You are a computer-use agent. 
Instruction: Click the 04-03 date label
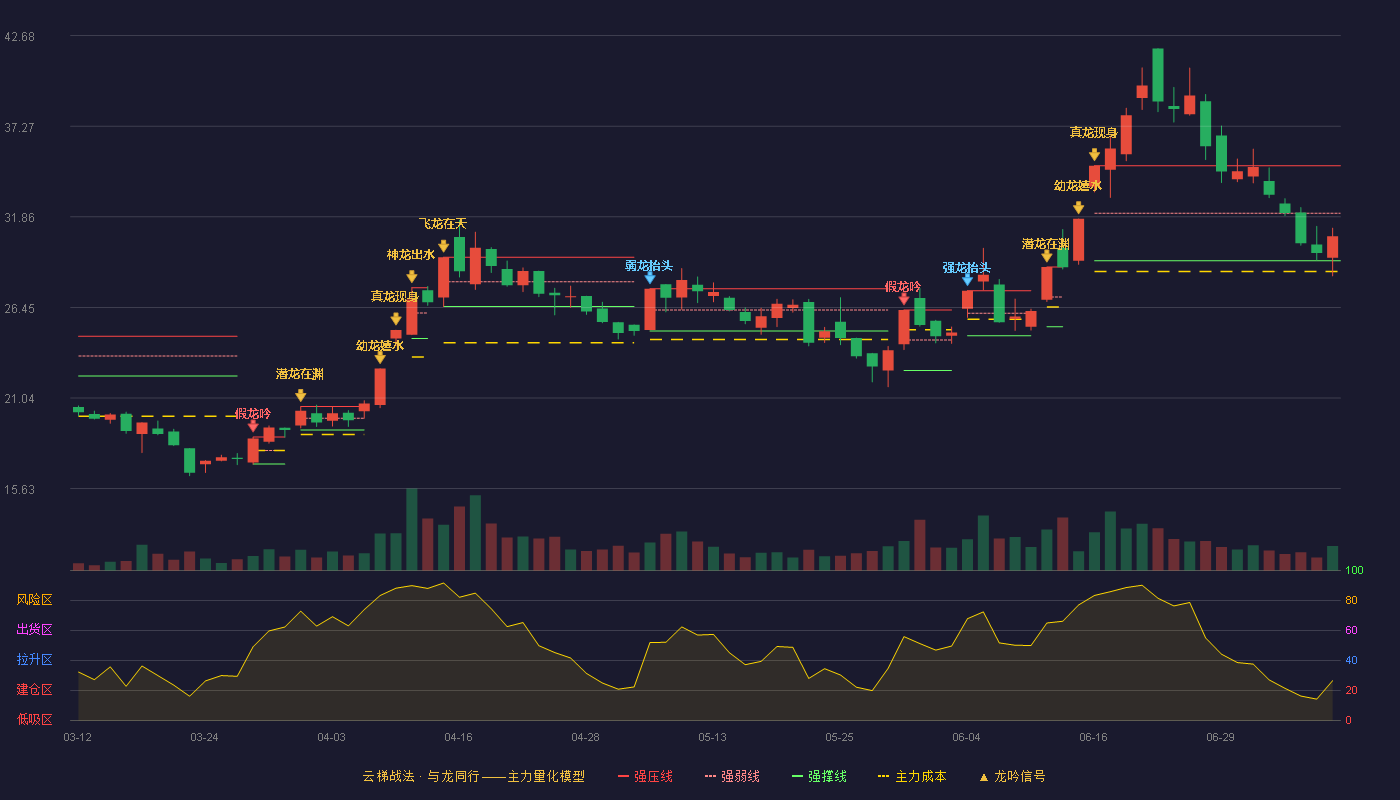332,737
